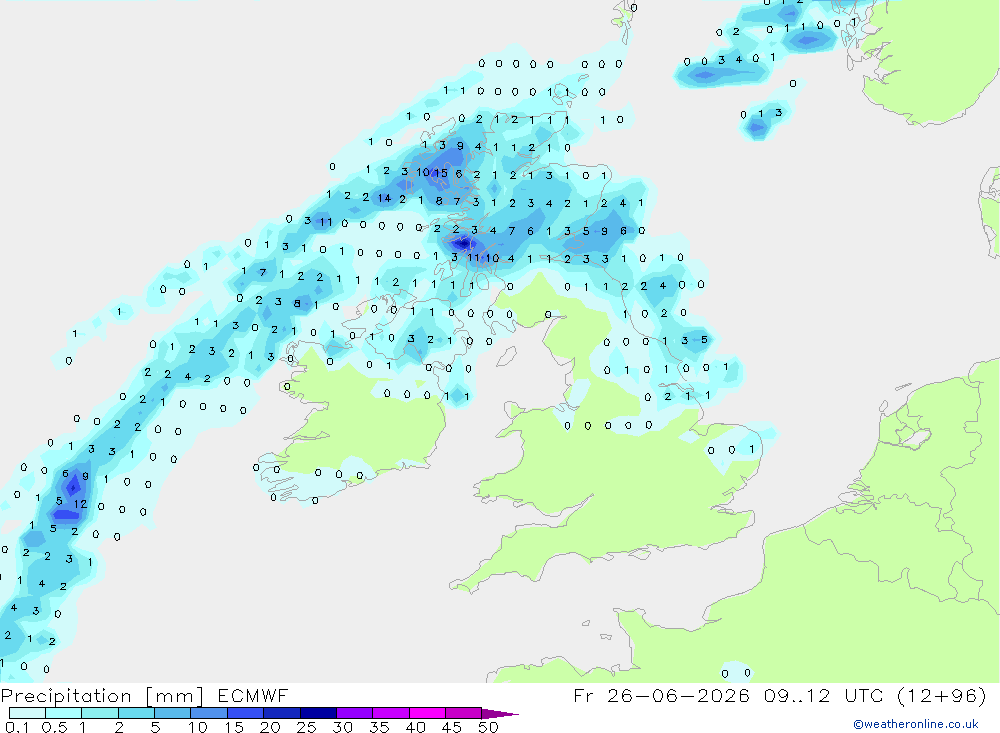Click the "0.1" label under the legend
This screenshot has width=1000, height=733.
(17, 727)
